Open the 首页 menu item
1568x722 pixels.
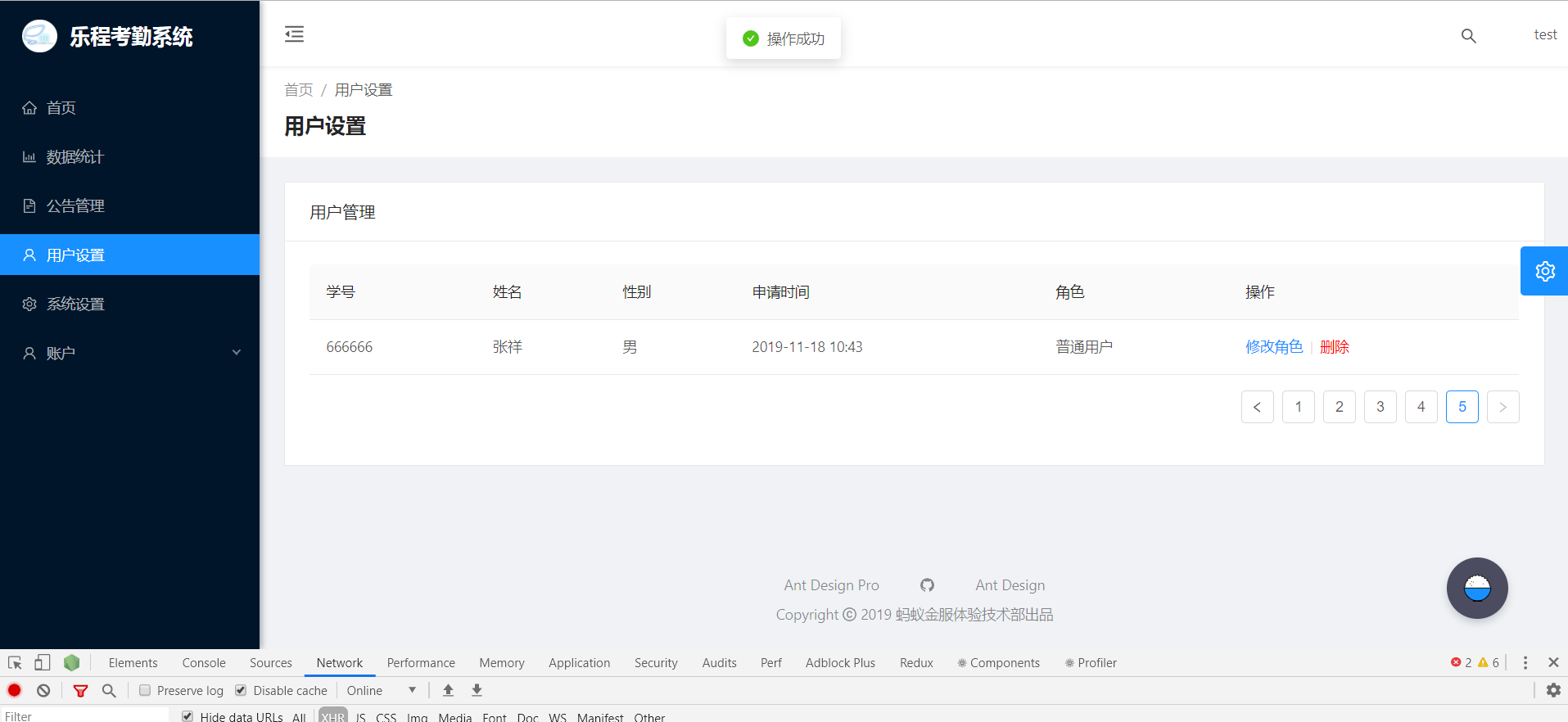129,107
